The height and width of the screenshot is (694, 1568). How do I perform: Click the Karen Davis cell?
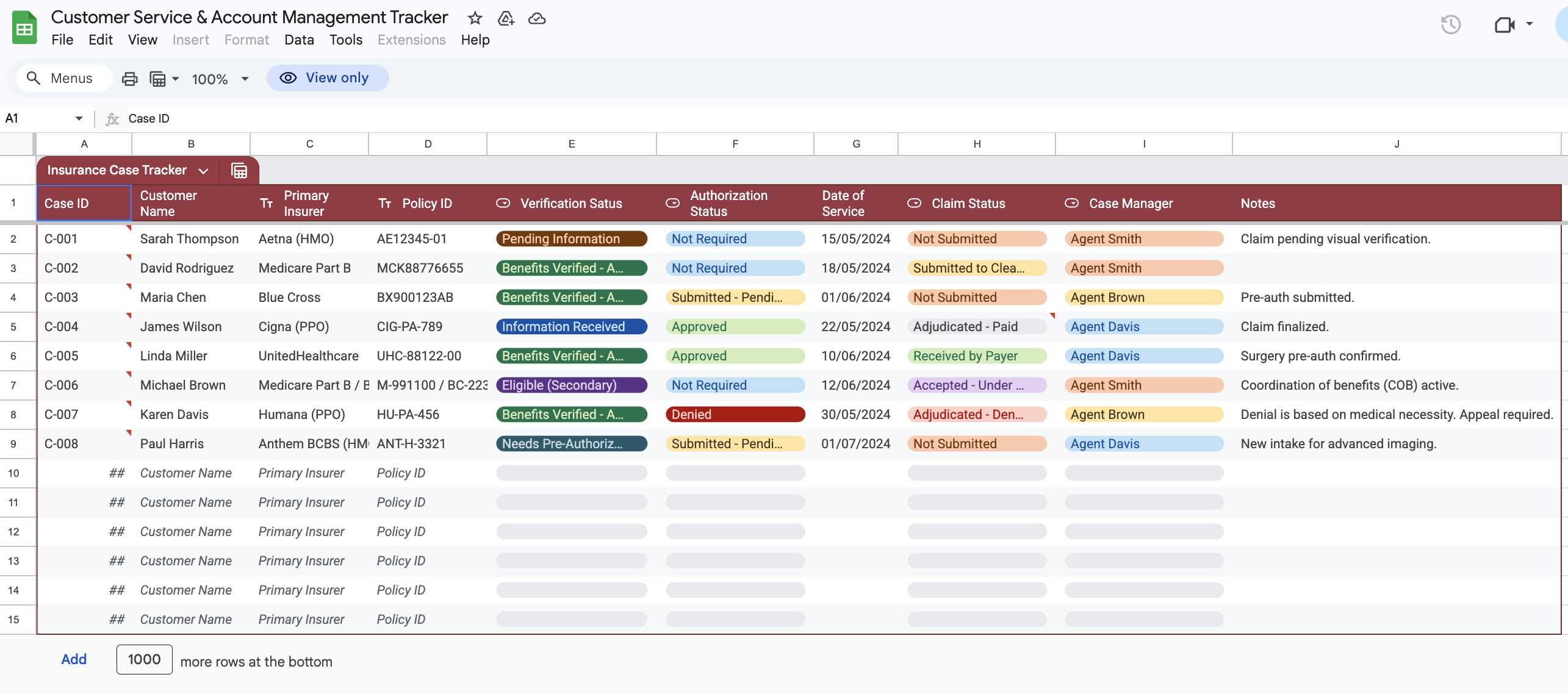191,415
